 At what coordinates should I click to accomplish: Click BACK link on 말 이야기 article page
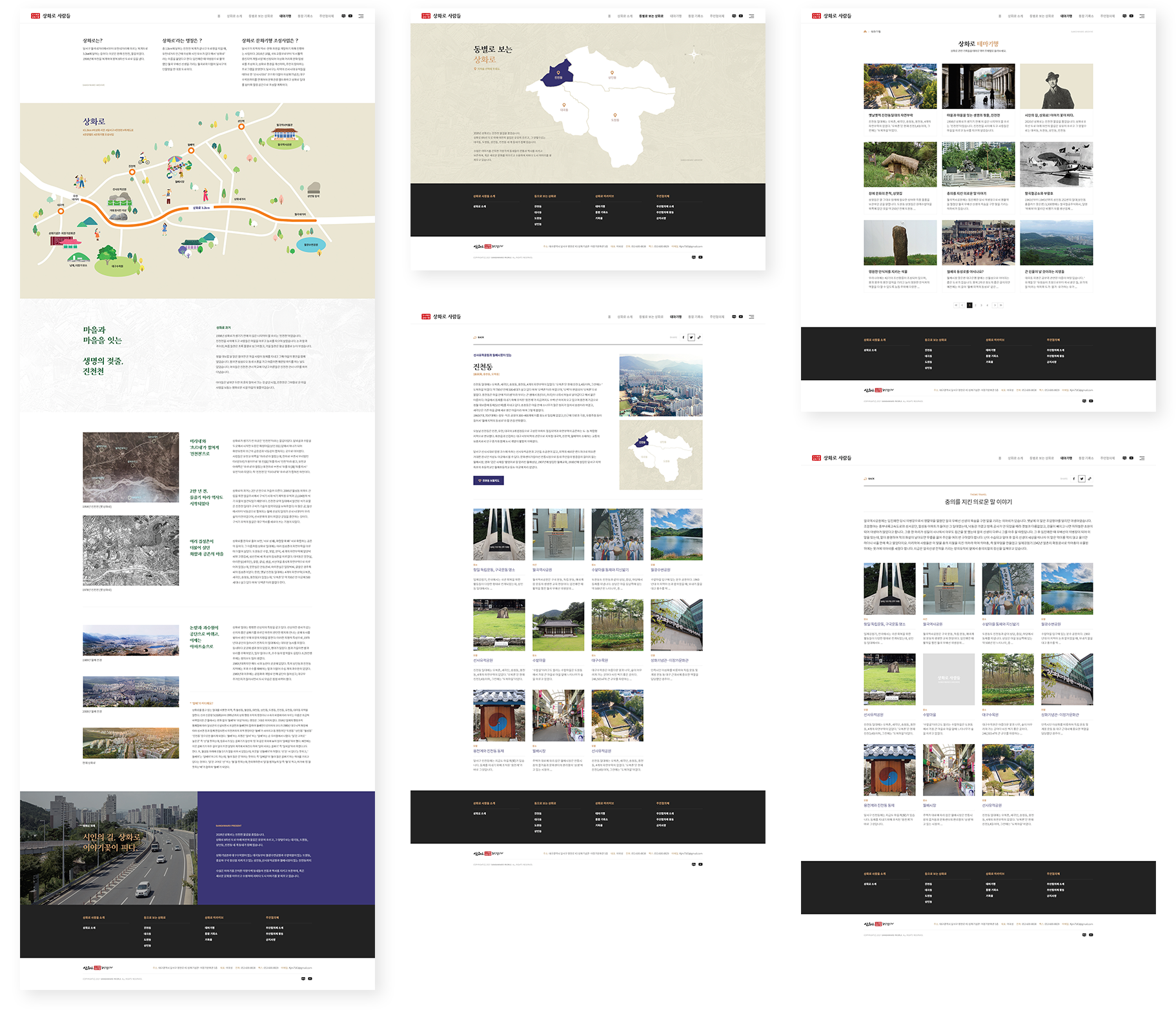(x=869, y=479)
